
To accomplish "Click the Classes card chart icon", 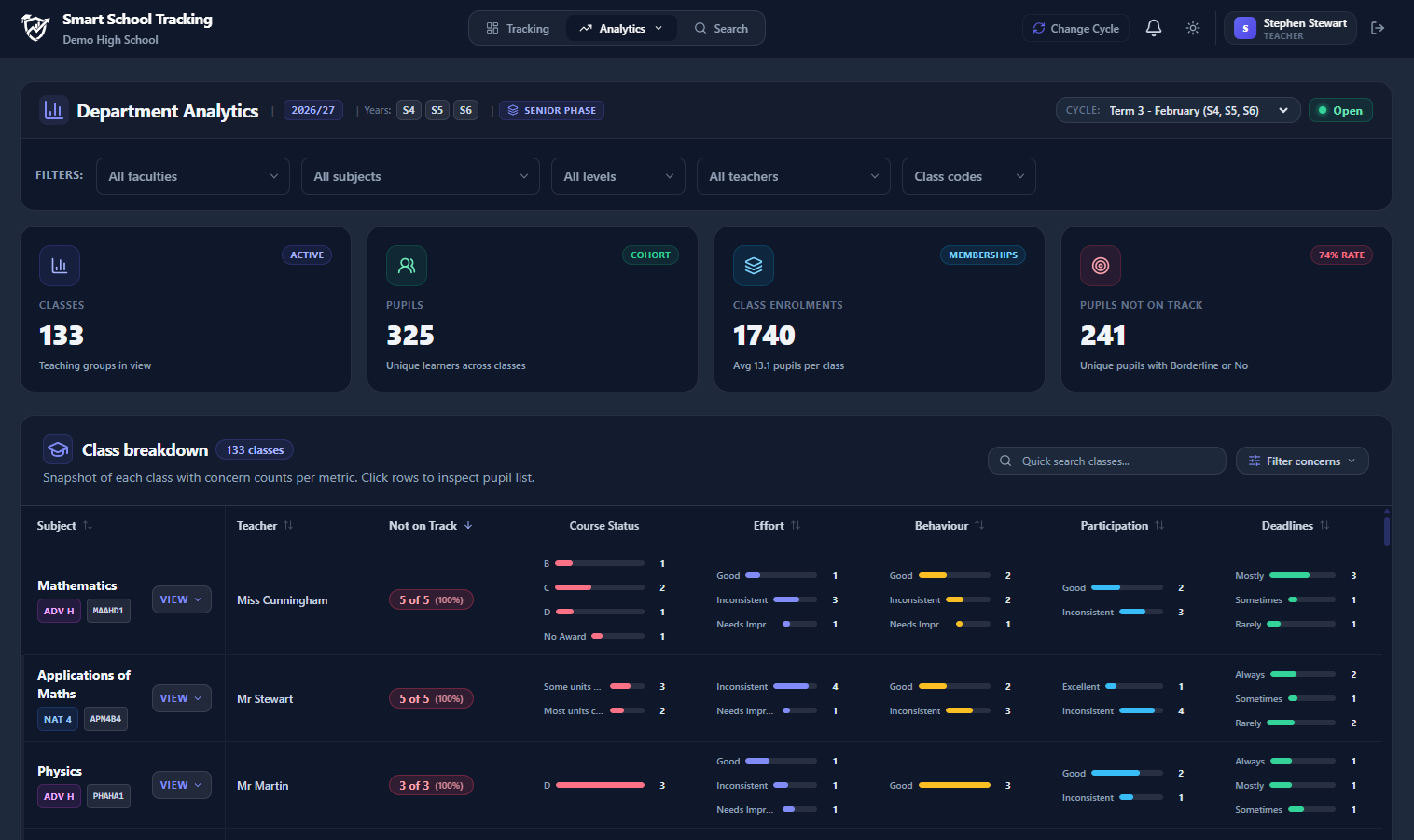I will click(60, 266).
